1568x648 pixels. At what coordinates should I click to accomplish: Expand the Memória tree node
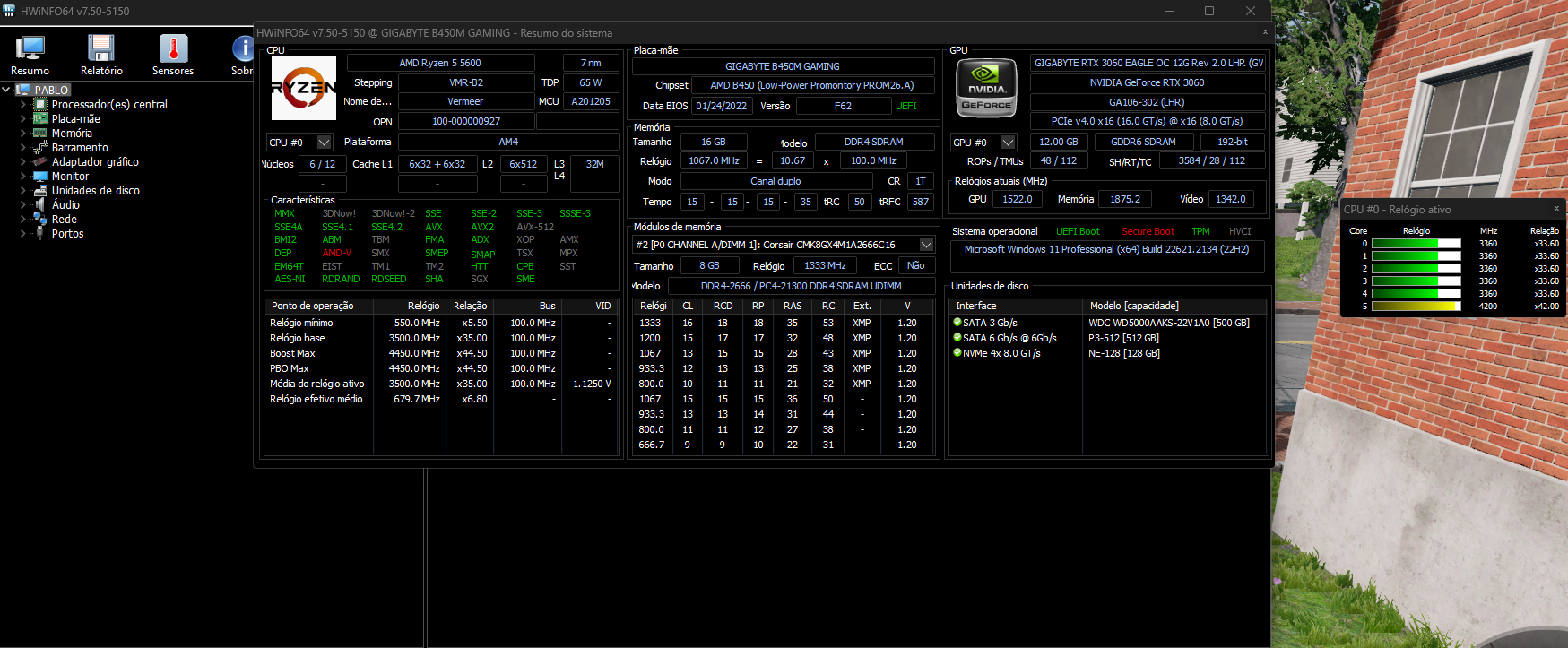tap(23, 133)
